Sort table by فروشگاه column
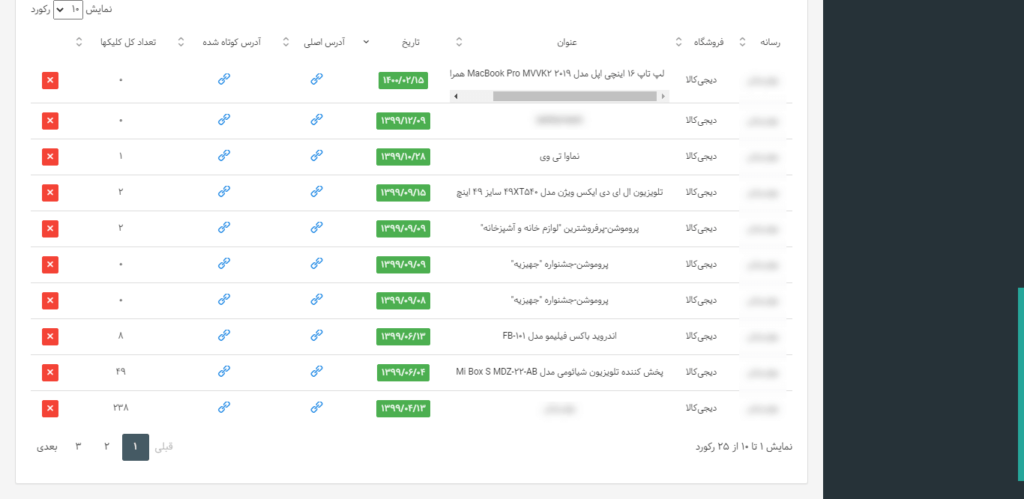This screenshot has width=1024, height=499. (711, 42)
